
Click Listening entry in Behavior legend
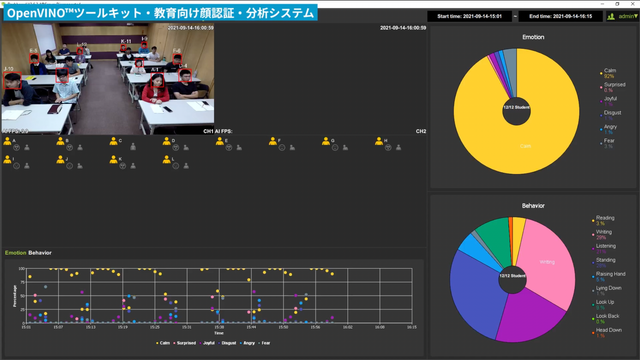point(604,249)
